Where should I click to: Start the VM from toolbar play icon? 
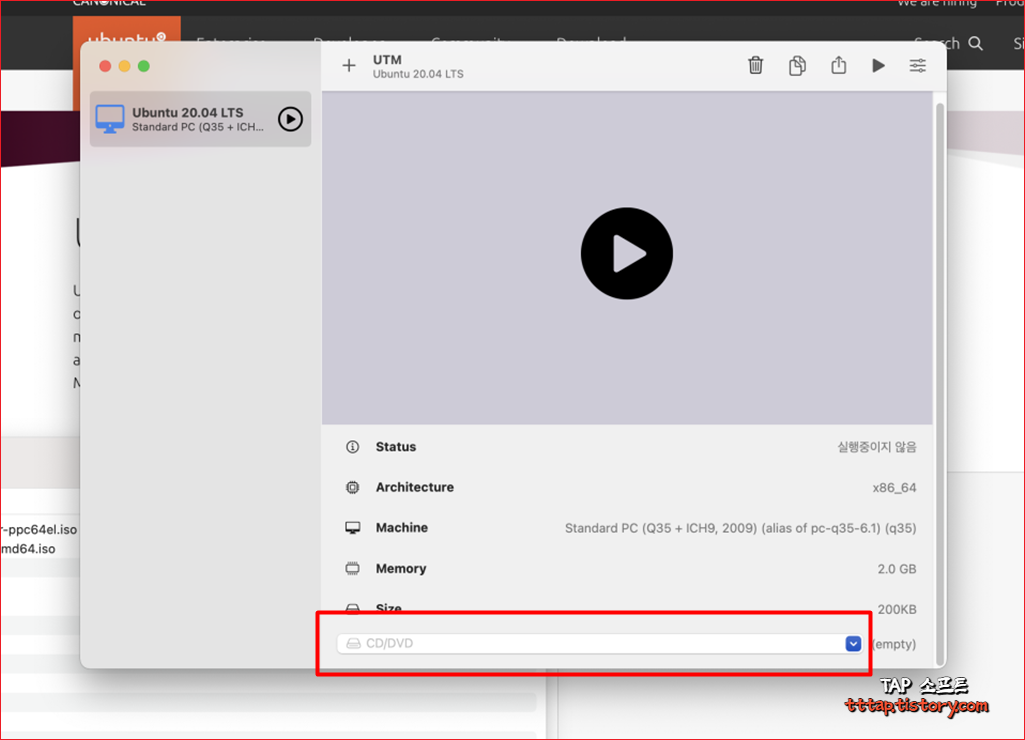point(879,65)
